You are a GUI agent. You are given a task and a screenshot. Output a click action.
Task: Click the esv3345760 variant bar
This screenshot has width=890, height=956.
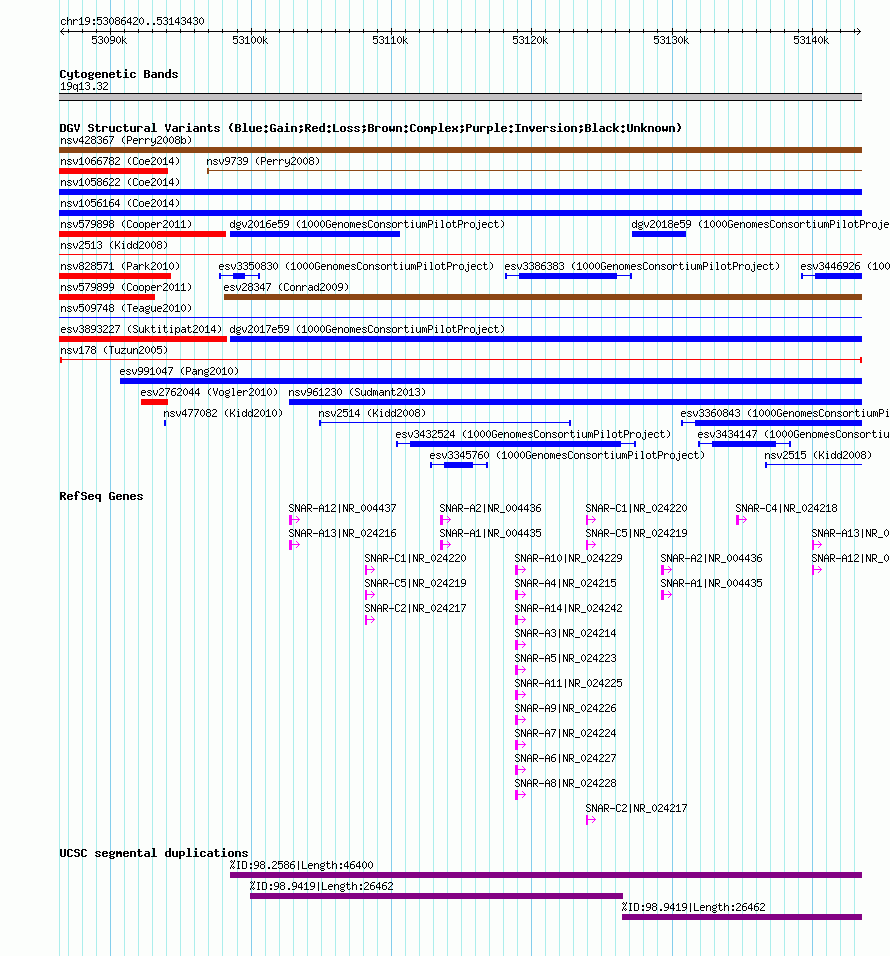tap(459, 465)
